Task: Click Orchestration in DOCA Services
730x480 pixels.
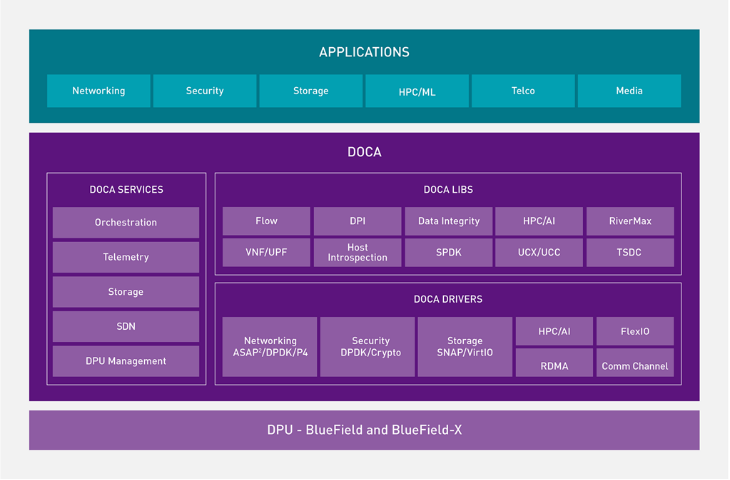Action: click(126, 222)
